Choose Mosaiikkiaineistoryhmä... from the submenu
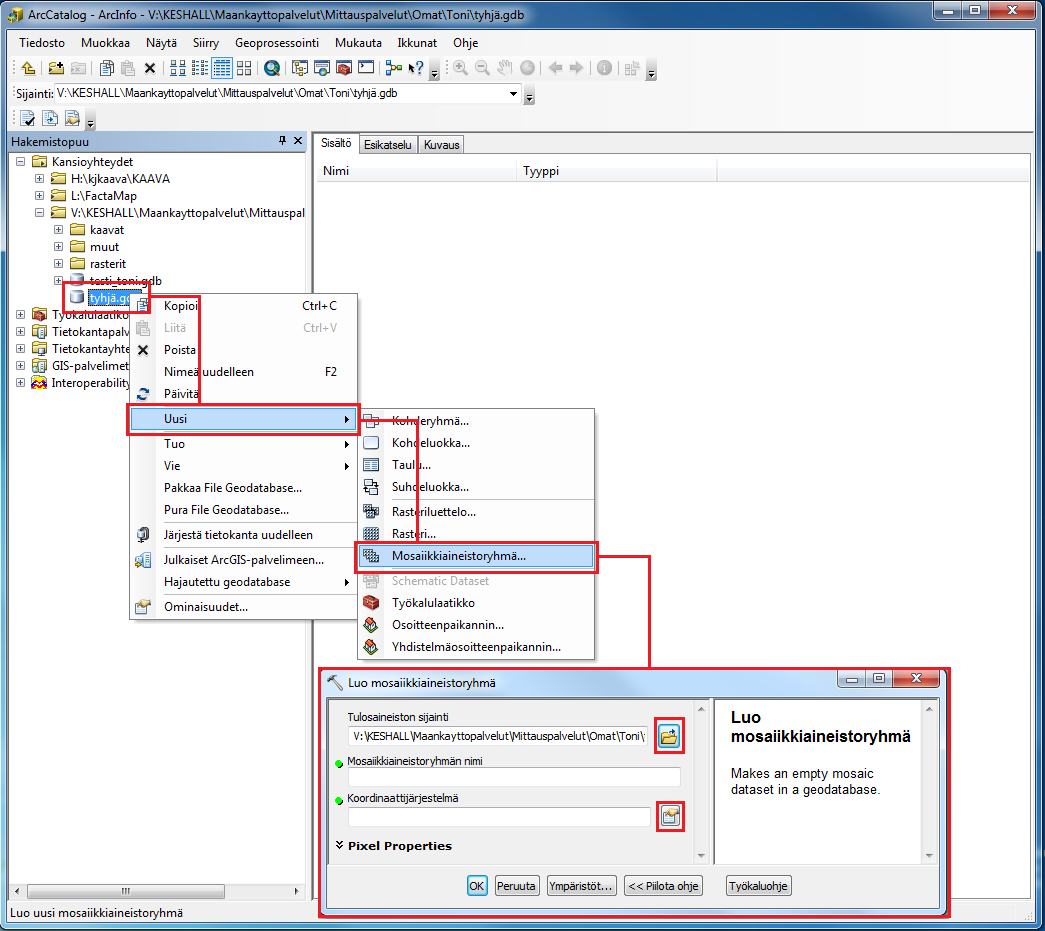Screen dimensions: 1045x931 pos(476,556)
